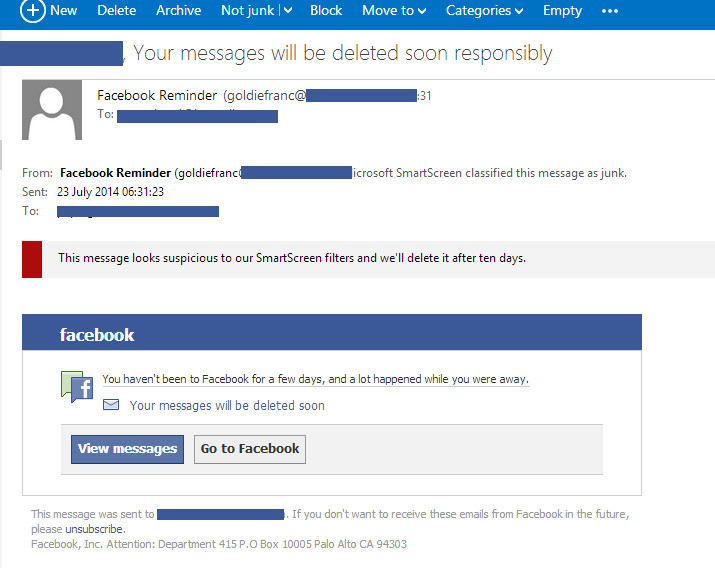
Task: Click the Facebook chat bubble icon
Action: [77, 387]
